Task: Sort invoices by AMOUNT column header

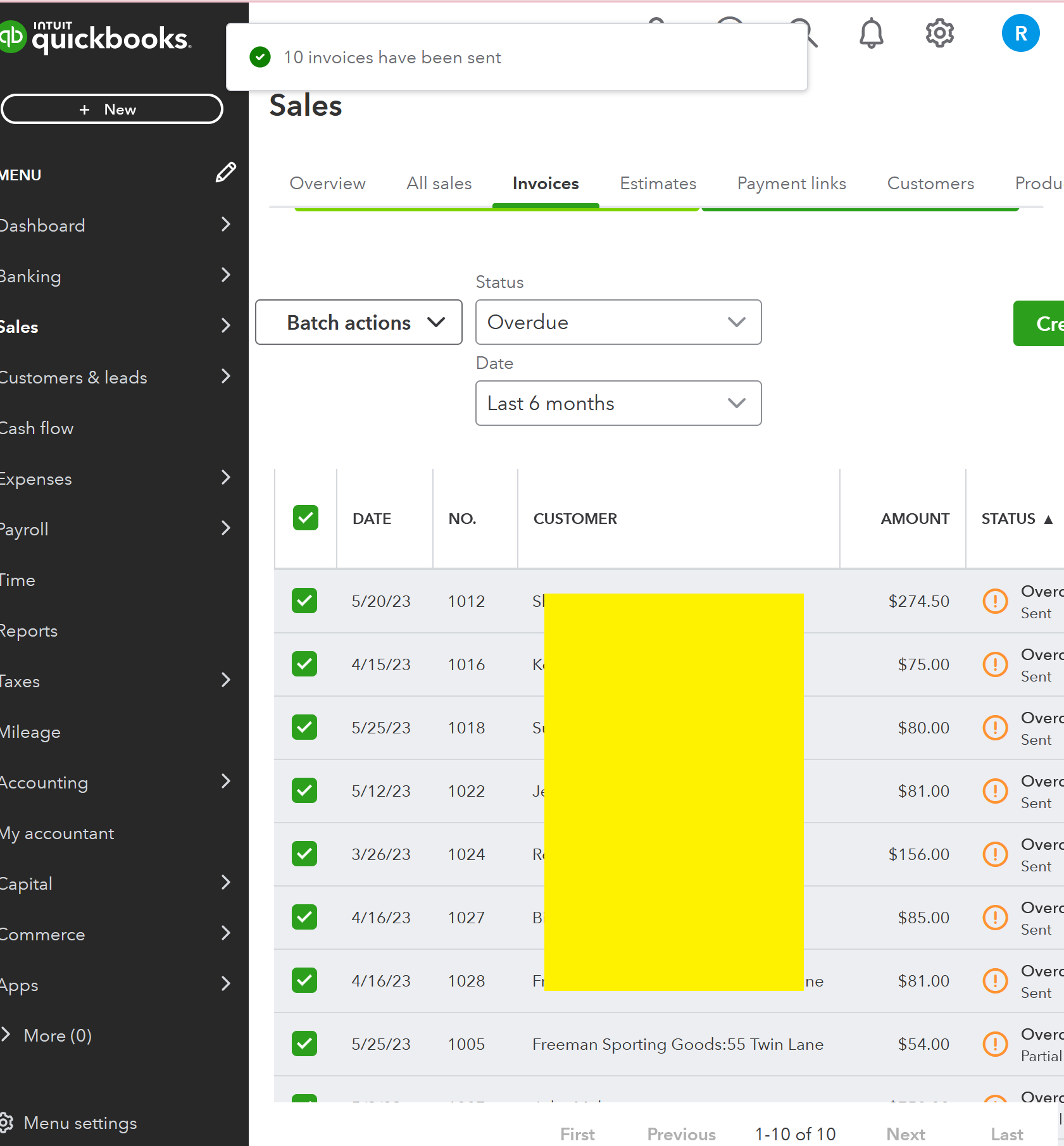Action: [915, 519]
